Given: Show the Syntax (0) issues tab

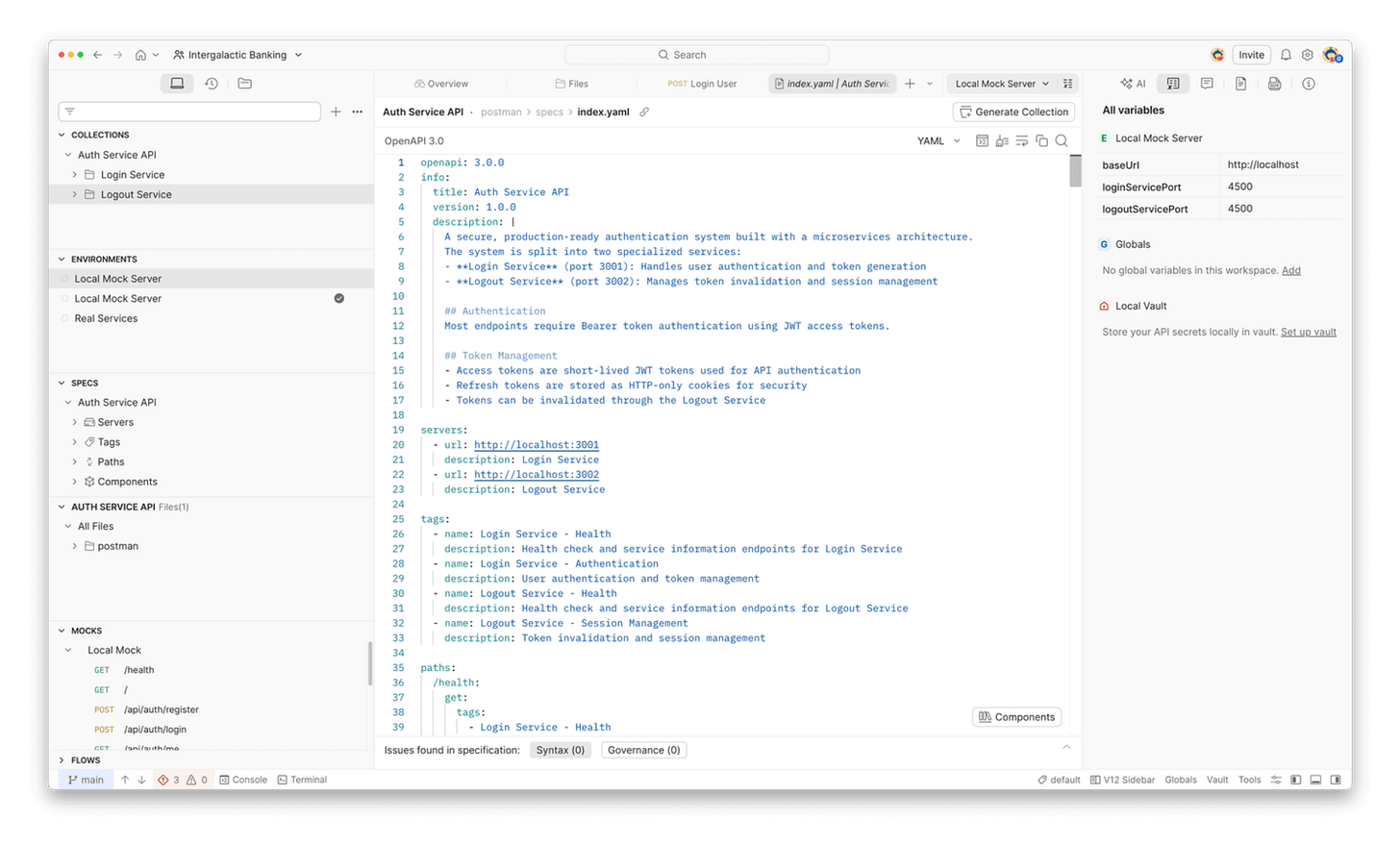Looking at the screenshot, I should tap(561, 750).
